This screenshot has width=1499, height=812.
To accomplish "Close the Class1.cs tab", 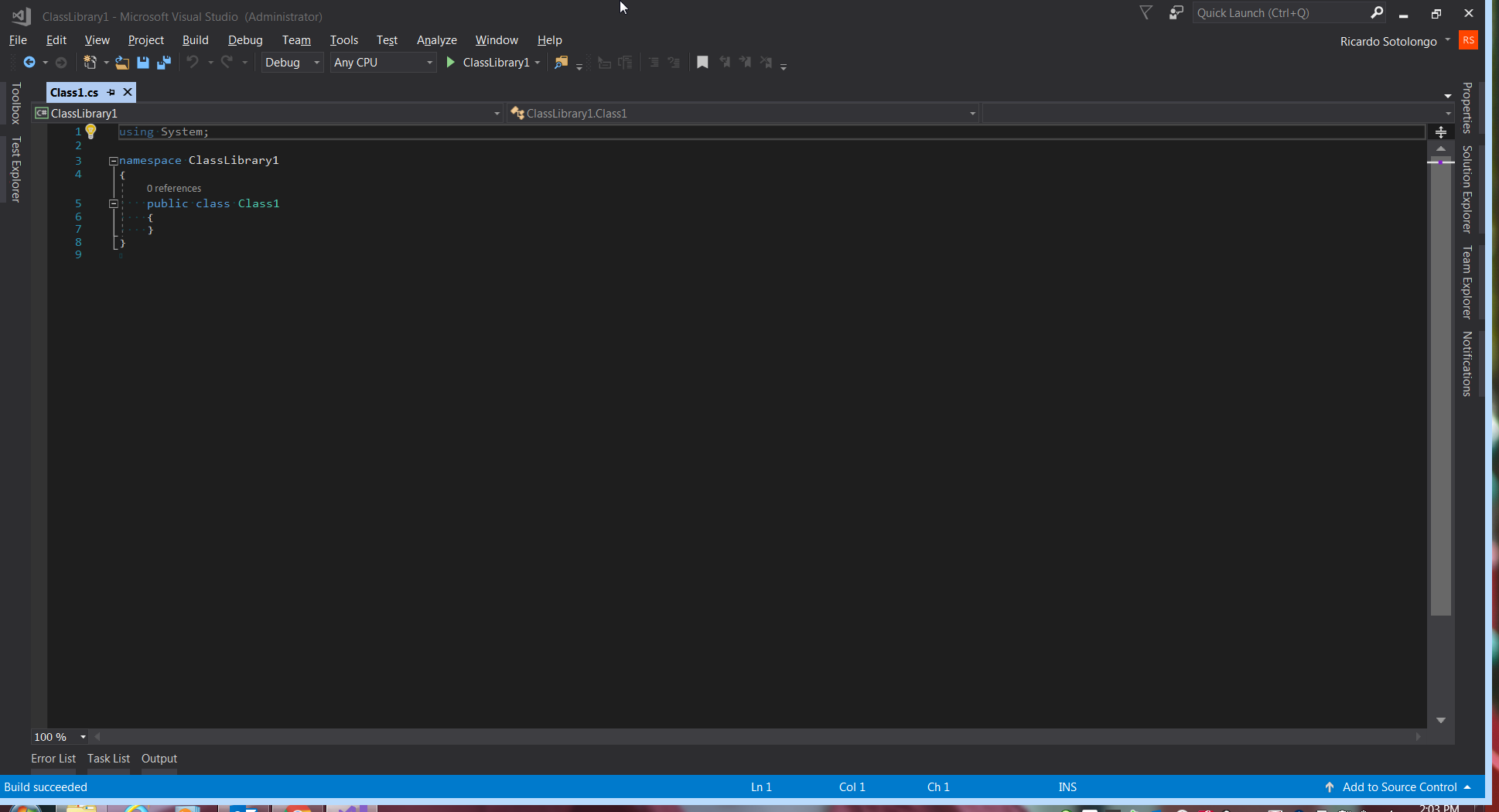I will coord(128,93).
